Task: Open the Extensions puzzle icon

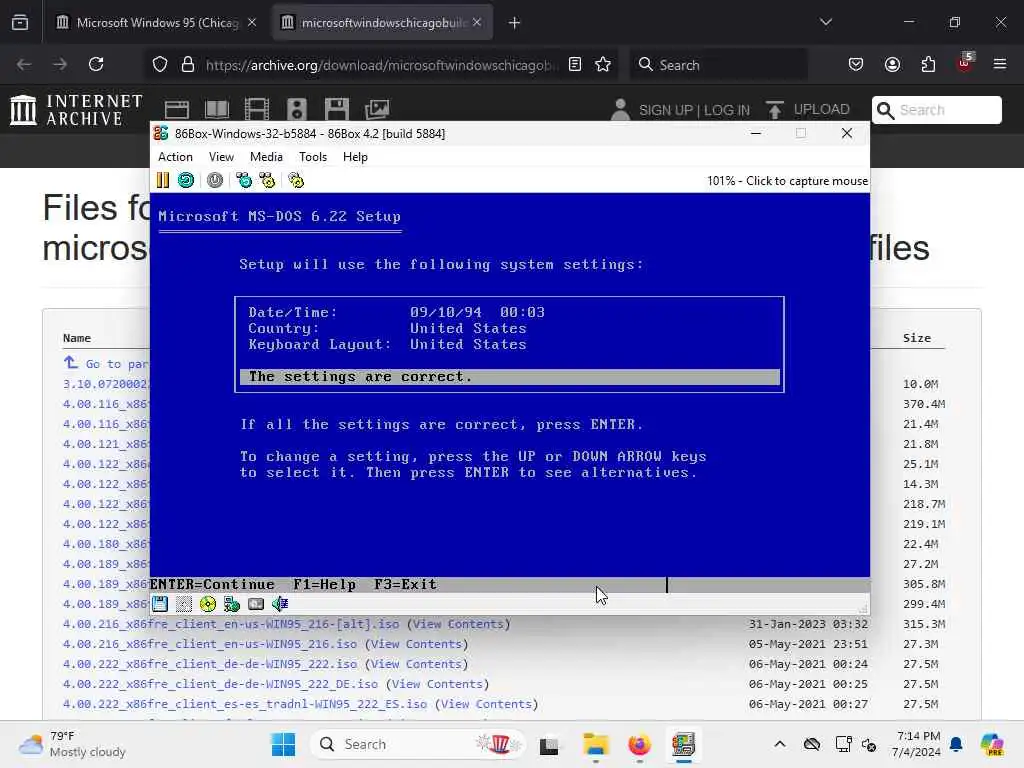Action: (928, 64)
